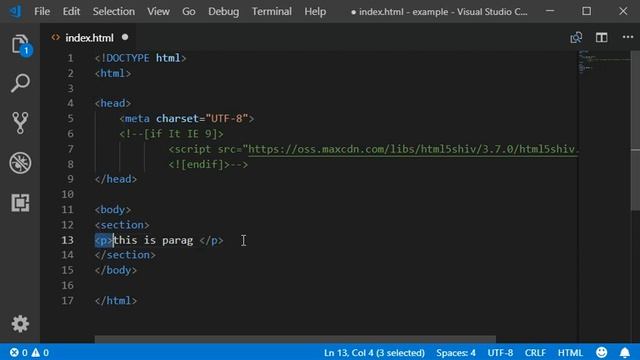Viewport: 640px width, 360px height.
Task: Click line number 17 in the gutter
Action: (x=67, y=300)
